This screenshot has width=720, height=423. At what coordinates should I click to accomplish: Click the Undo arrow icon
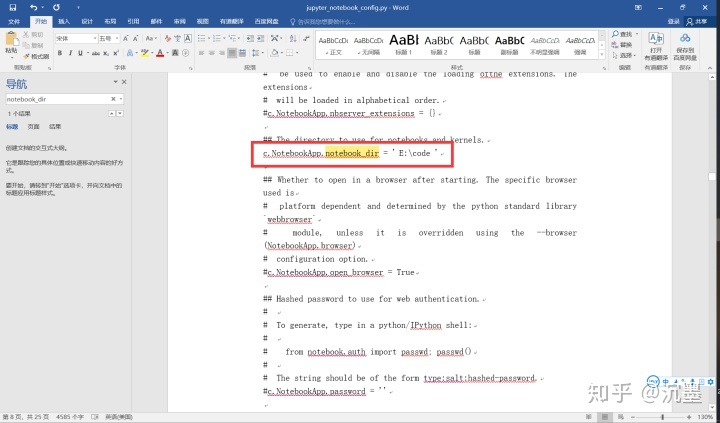pos(34,7)
